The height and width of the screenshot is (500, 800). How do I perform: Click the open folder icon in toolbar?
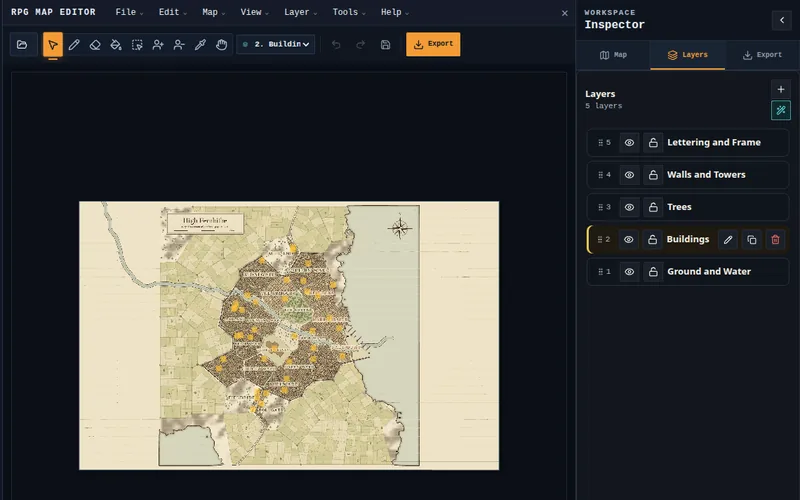(x=22, y=45)
